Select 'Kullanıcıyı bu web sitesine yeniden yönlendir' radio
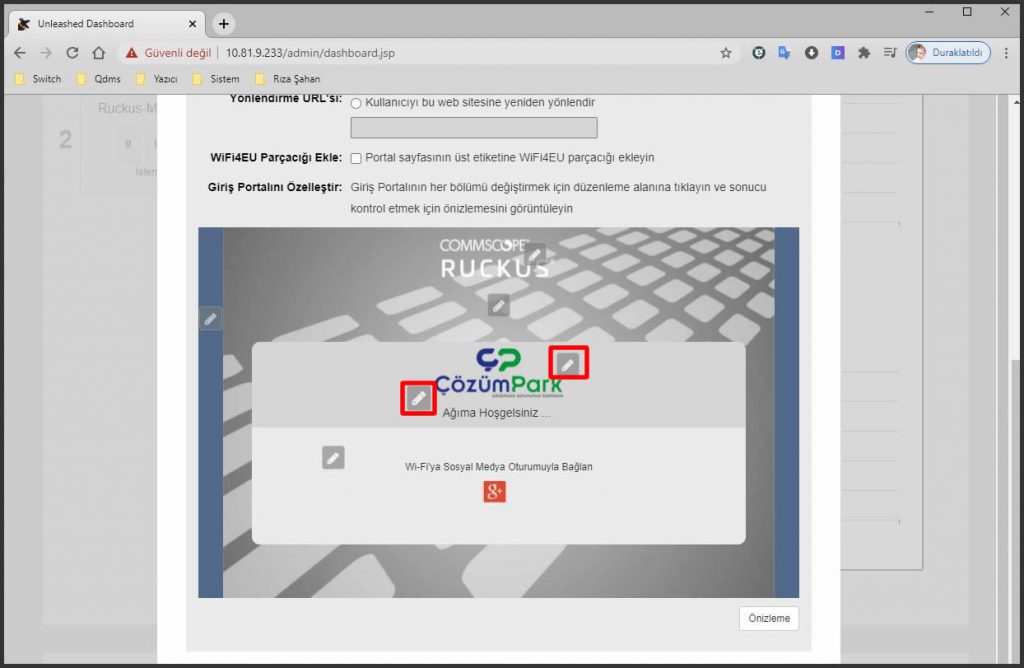The width and height of the screenshot is (1024, 668). point(356,103)
